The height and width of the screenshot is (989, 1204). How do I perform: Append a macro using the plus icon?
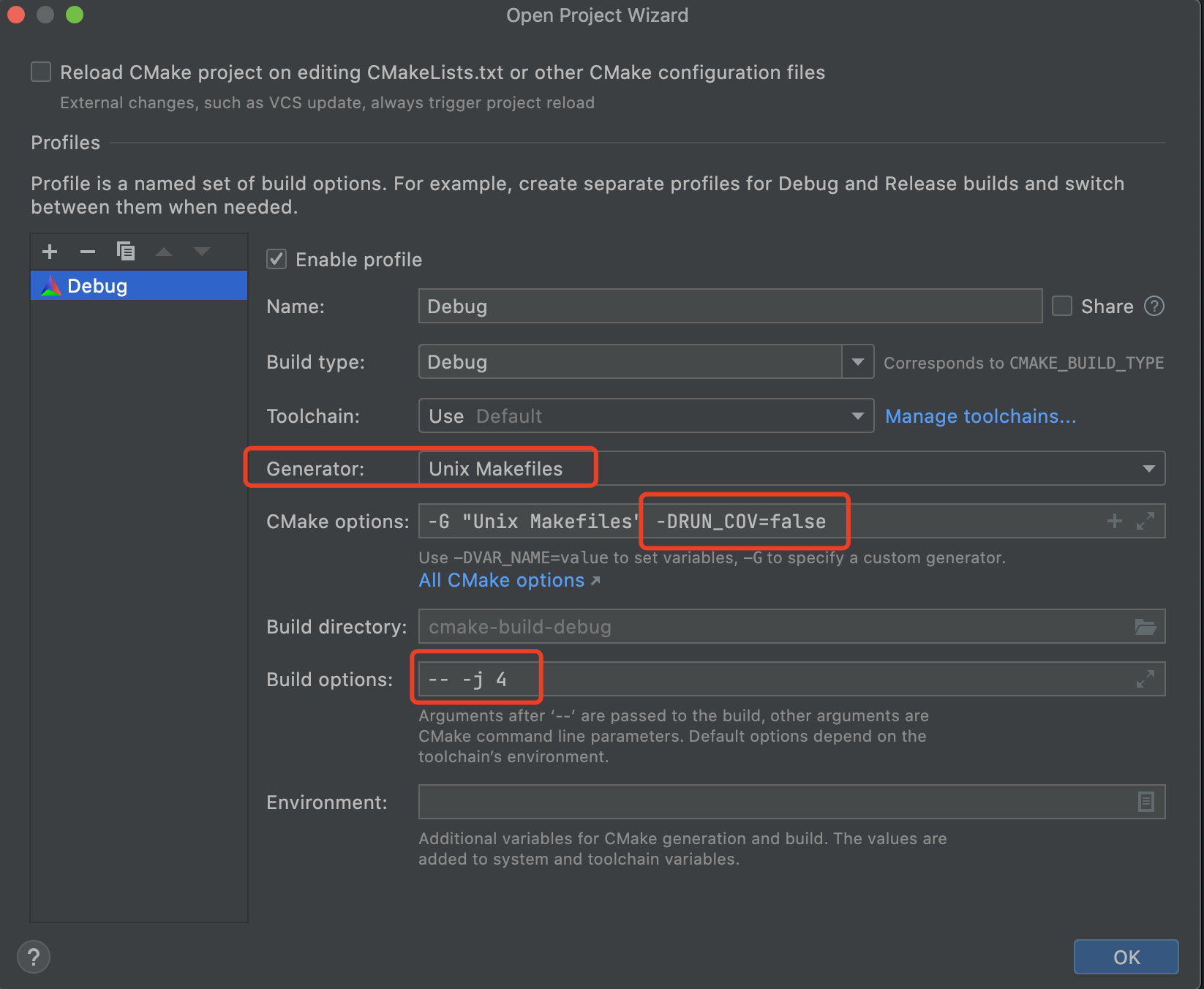click(x=1114, y=521)
